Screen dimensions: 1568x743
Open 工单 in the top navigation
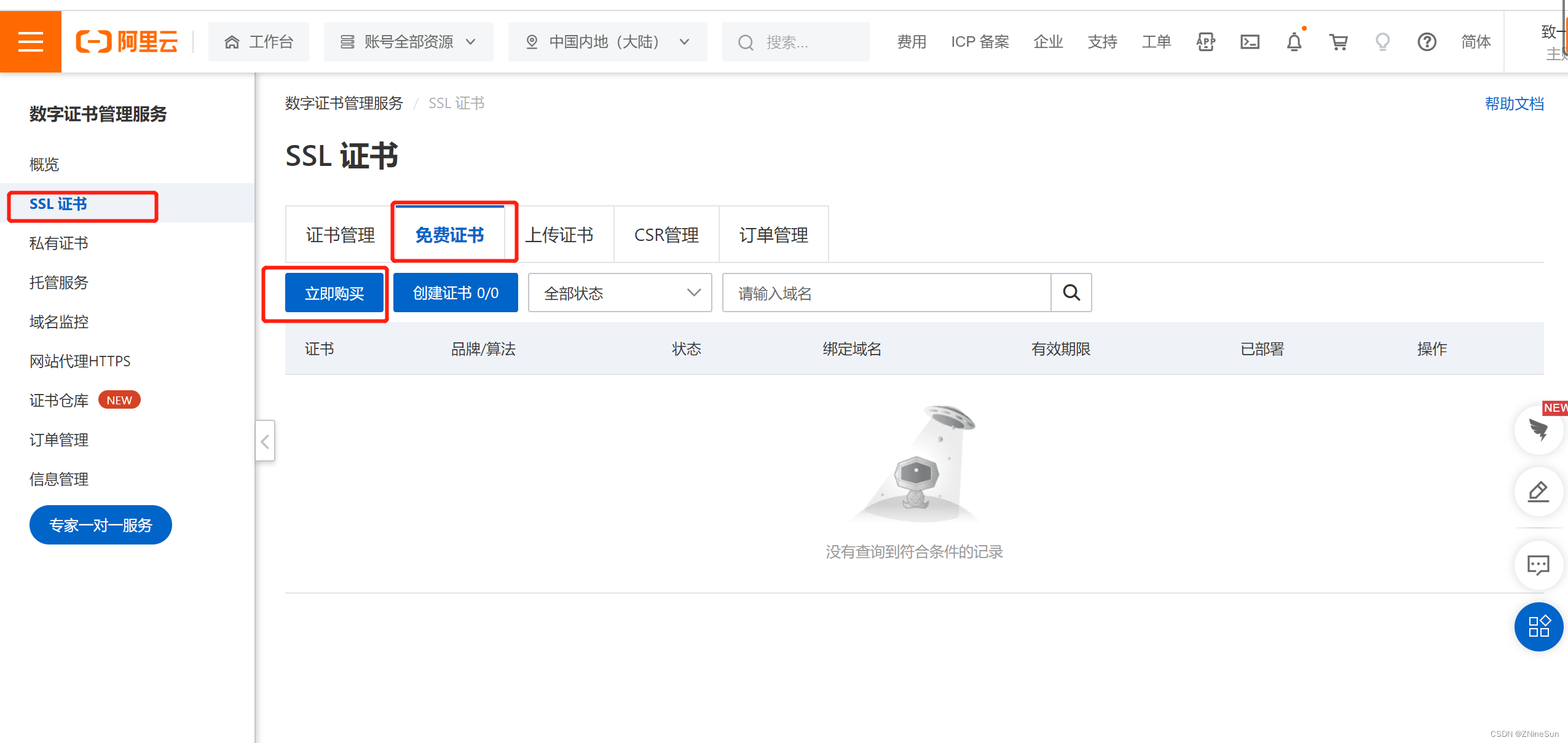(x=1156, y=42)
